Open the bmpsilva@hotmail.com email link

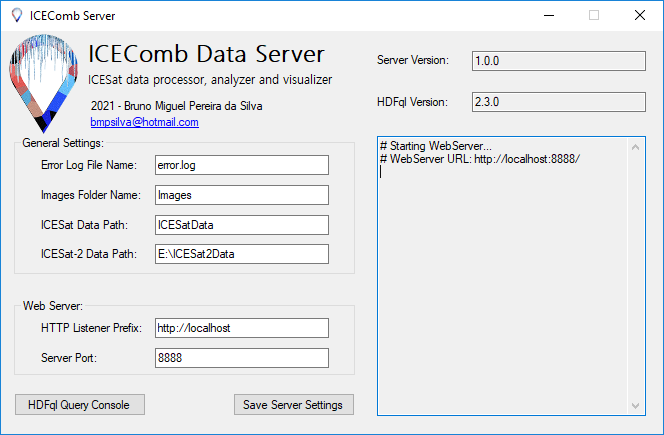click(144, 122)
